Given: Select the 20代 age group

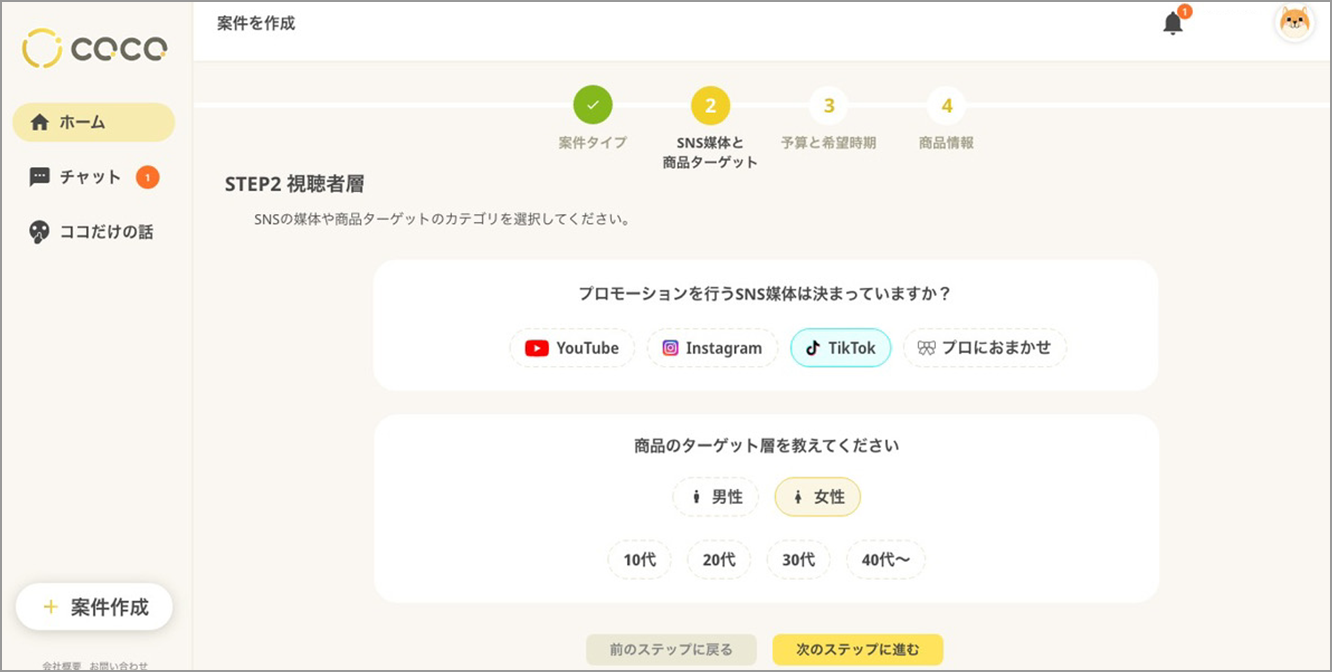Looking at the screenshot, I should pos(718,560).
